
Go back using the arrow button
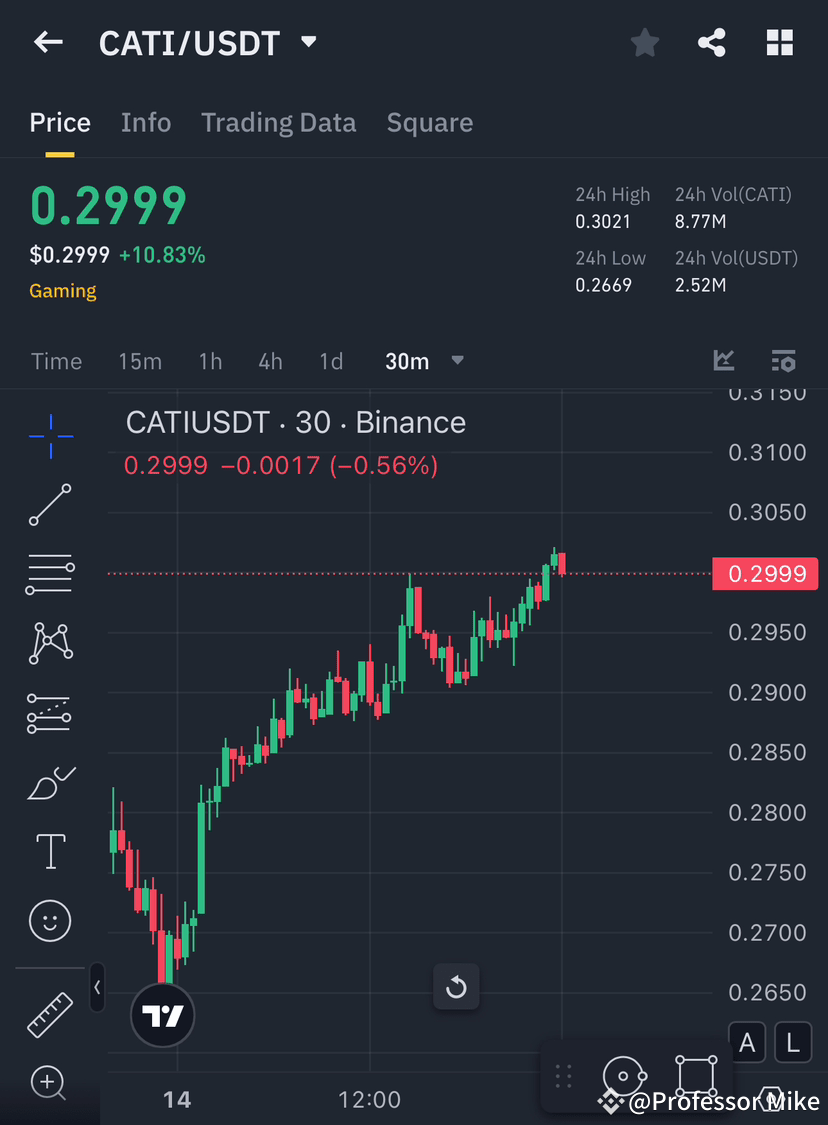tap(48, 42)
